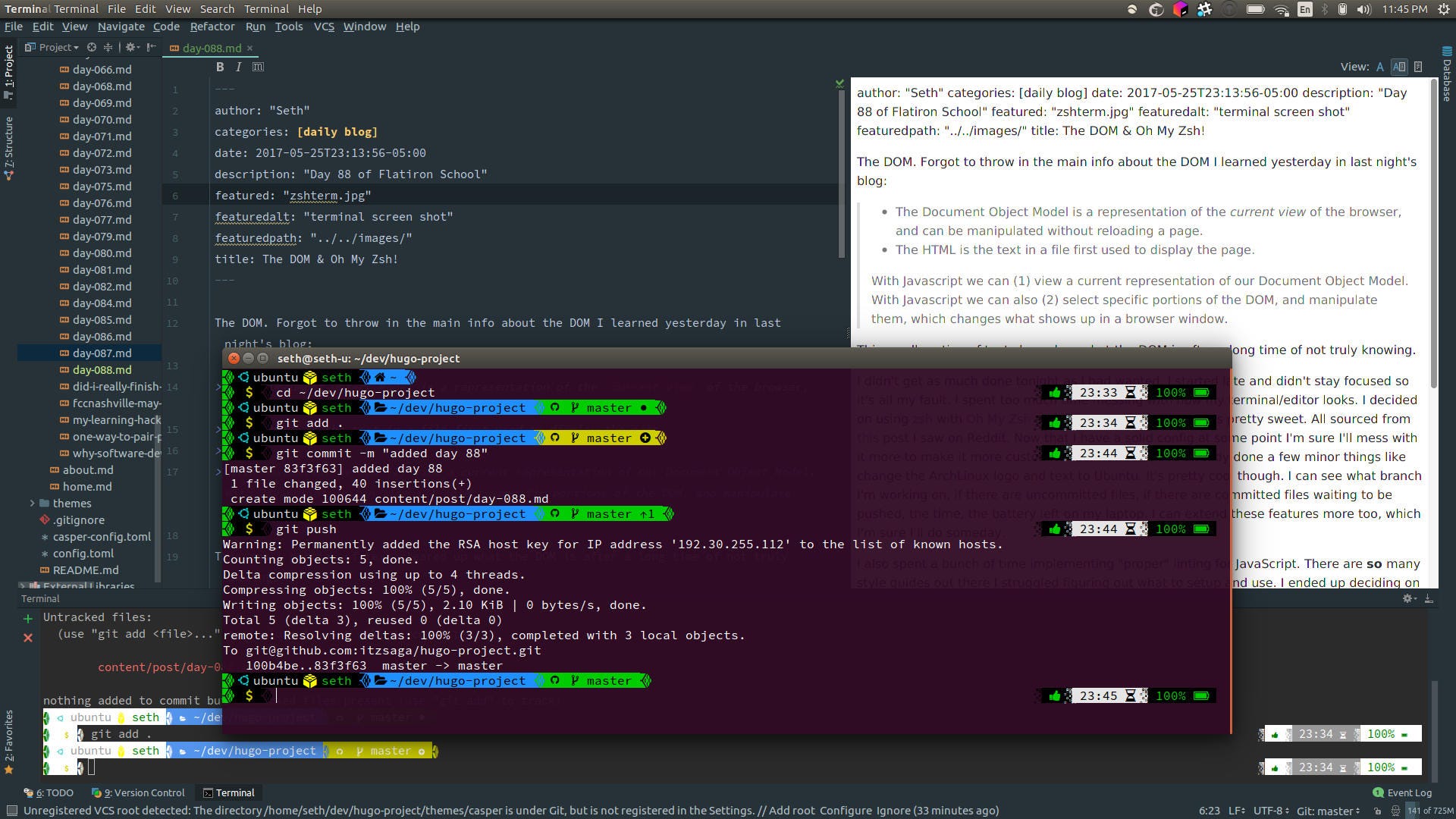Screen dimensions: 1456x819
Task: Open the Event Log
Action: [1402, 792]
